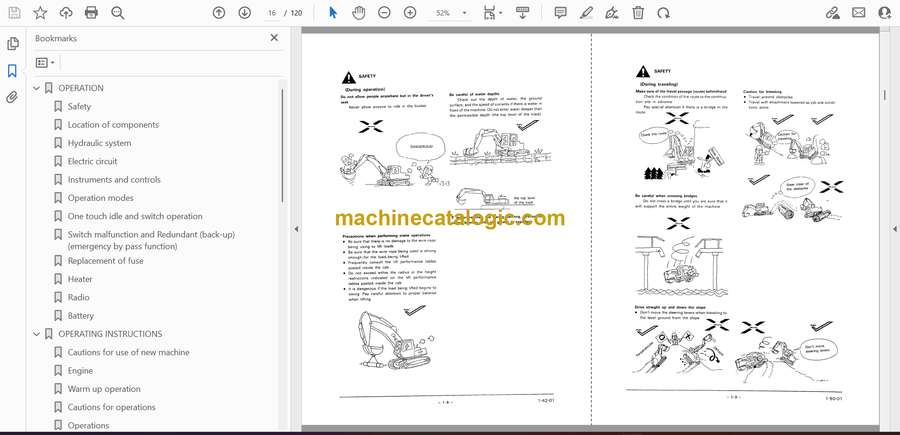Click the left manual page (1-8)
This screenshot has width=900, height=435.
447,230
